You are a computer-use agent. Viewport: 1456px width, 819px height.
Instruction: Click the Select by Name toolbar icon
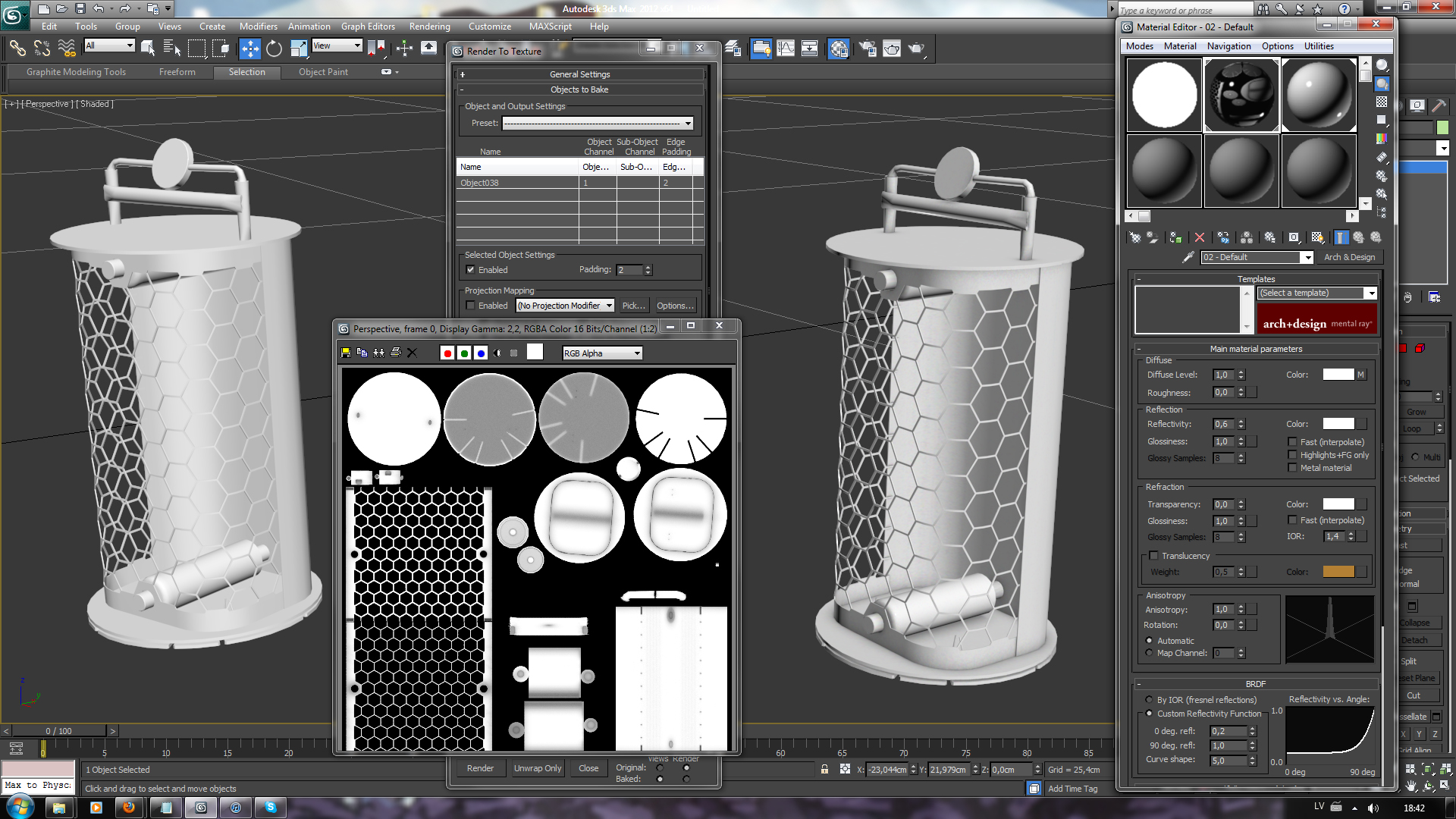(172, 49)
